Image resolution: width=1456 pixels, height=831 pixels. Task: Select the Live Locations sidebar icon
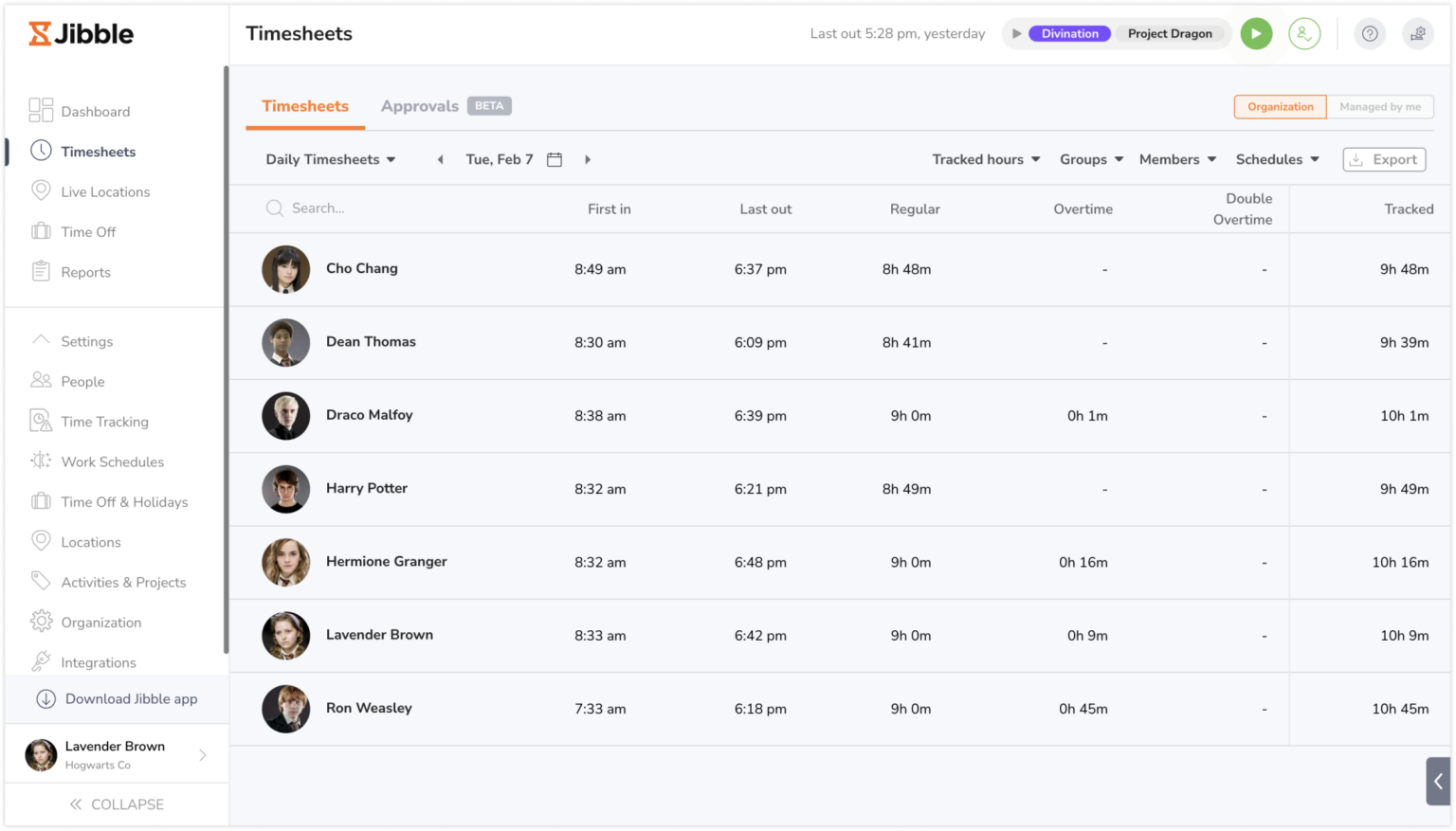[x=41, y=190]
